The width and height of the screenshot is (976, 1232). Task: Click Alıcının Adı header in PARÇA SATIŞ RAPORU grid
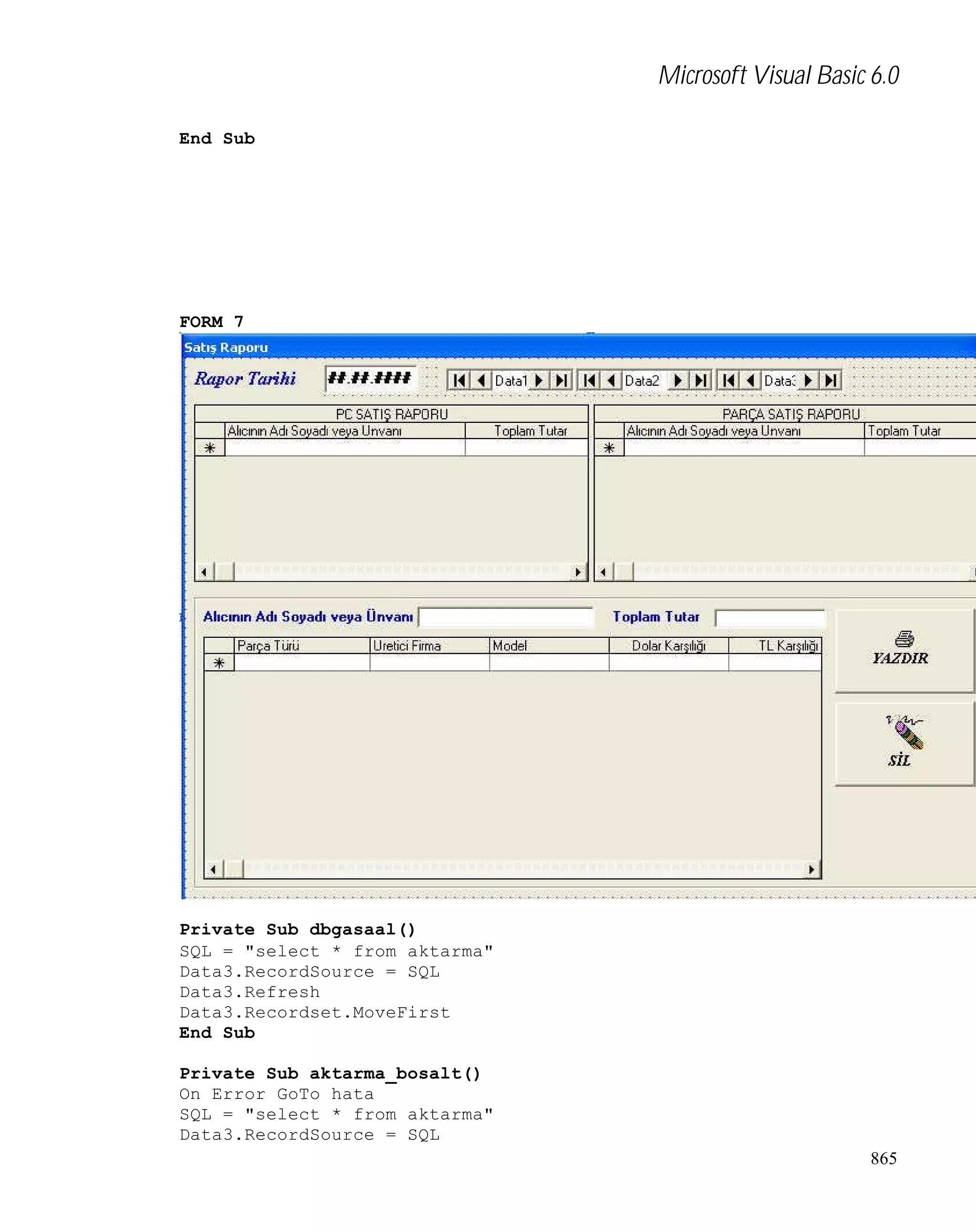point(744,431)
